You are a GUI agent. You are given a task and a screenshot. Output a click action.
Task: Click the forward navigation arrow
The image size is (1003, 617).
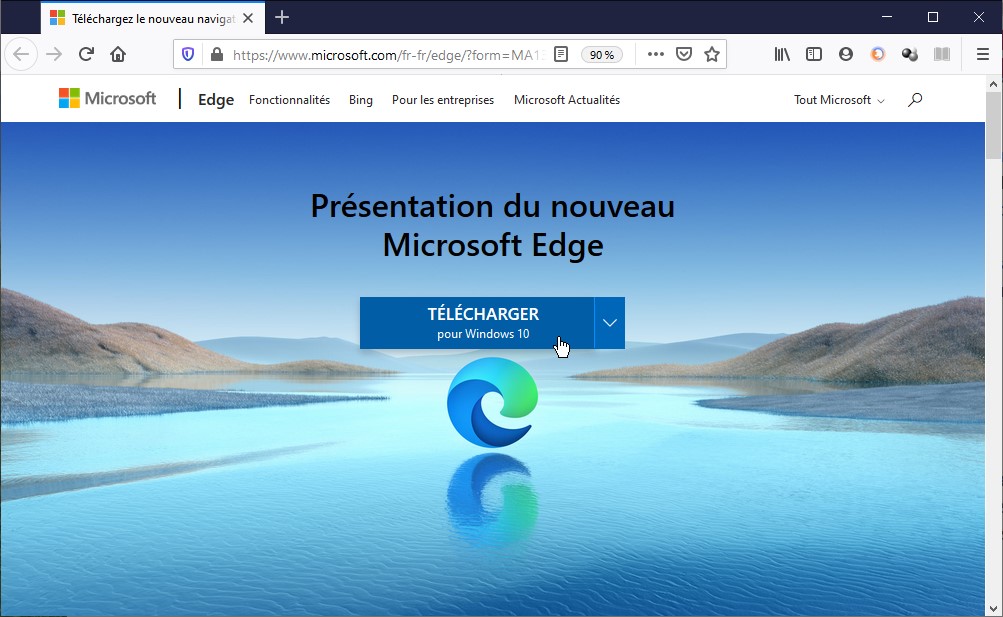point(54,54)
